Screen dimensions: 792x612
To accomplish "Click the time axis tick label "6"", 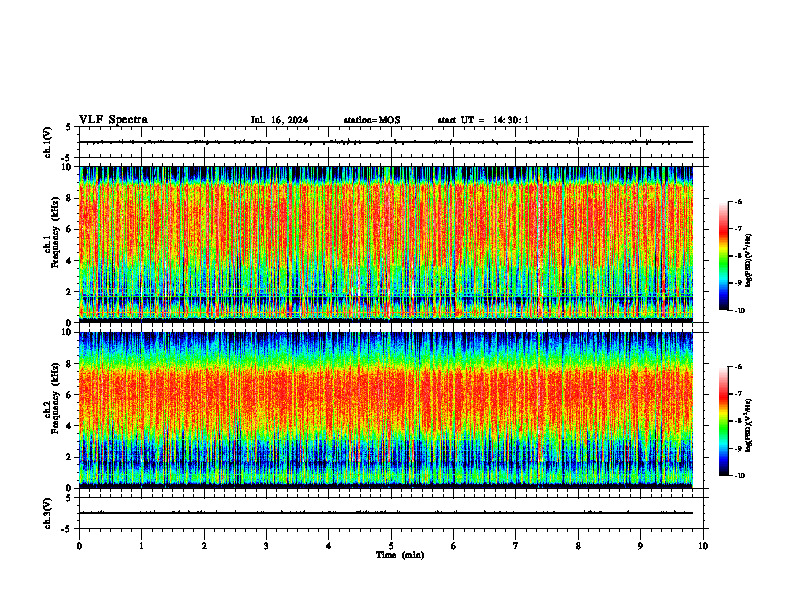I will [x=454, y=546].
